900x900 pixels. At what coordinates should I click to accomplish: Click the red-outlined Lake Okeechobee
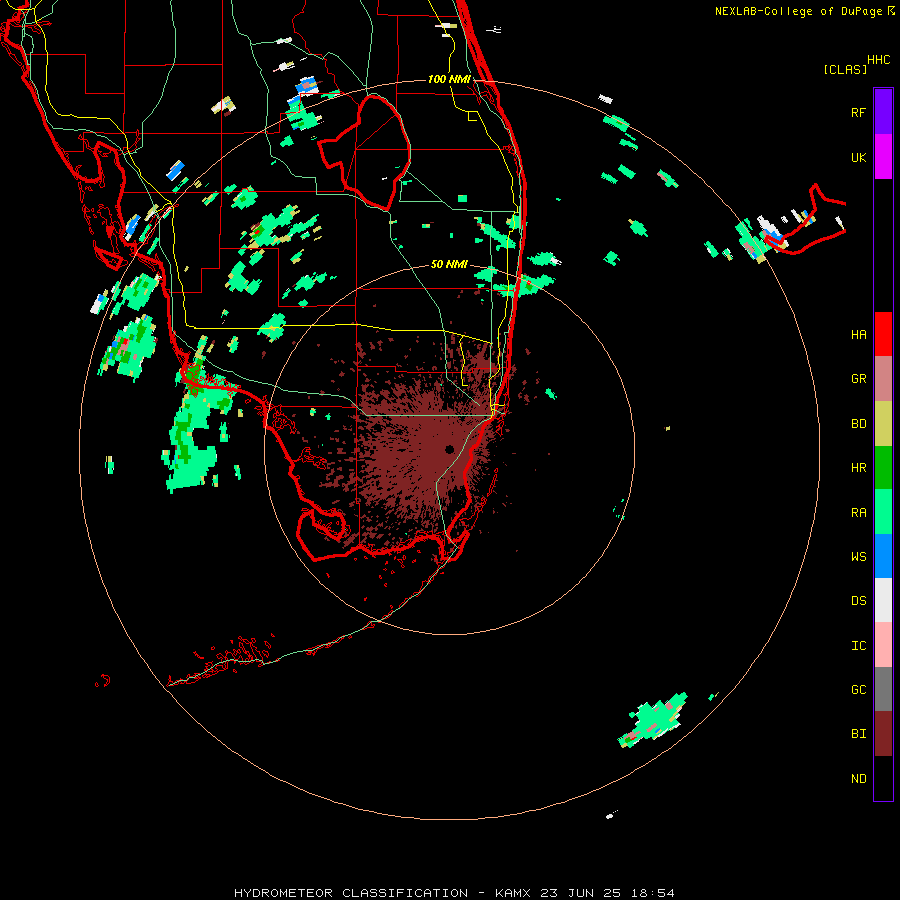point(366,152)
